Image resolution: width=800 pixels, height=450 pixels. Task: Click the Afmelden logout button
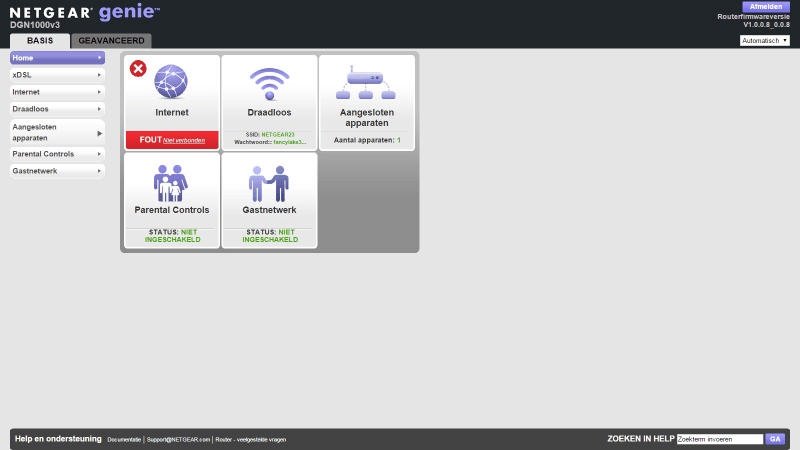tap(766, 7)
